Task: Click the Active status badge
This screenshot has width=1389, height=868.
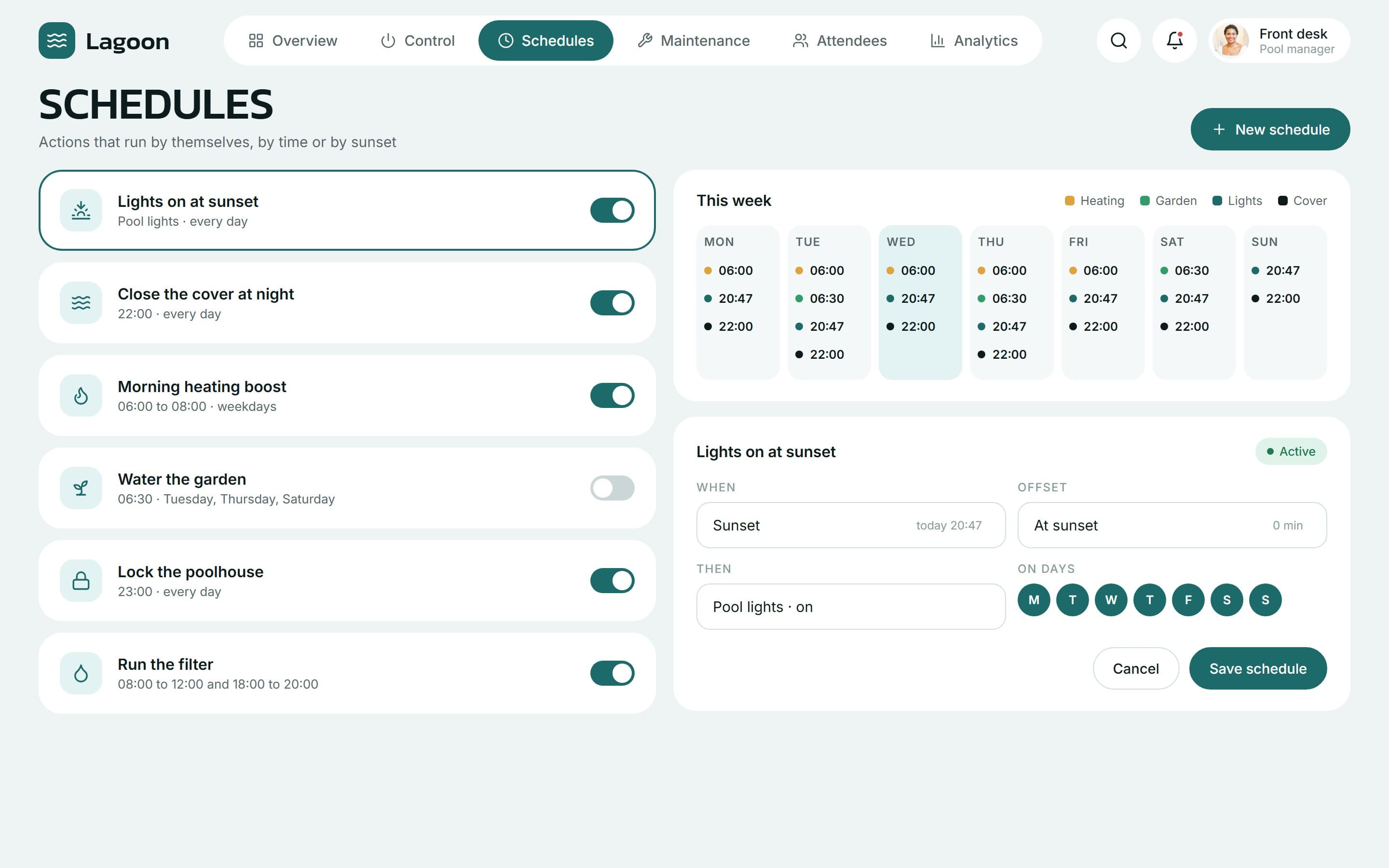Action: 1291,452
